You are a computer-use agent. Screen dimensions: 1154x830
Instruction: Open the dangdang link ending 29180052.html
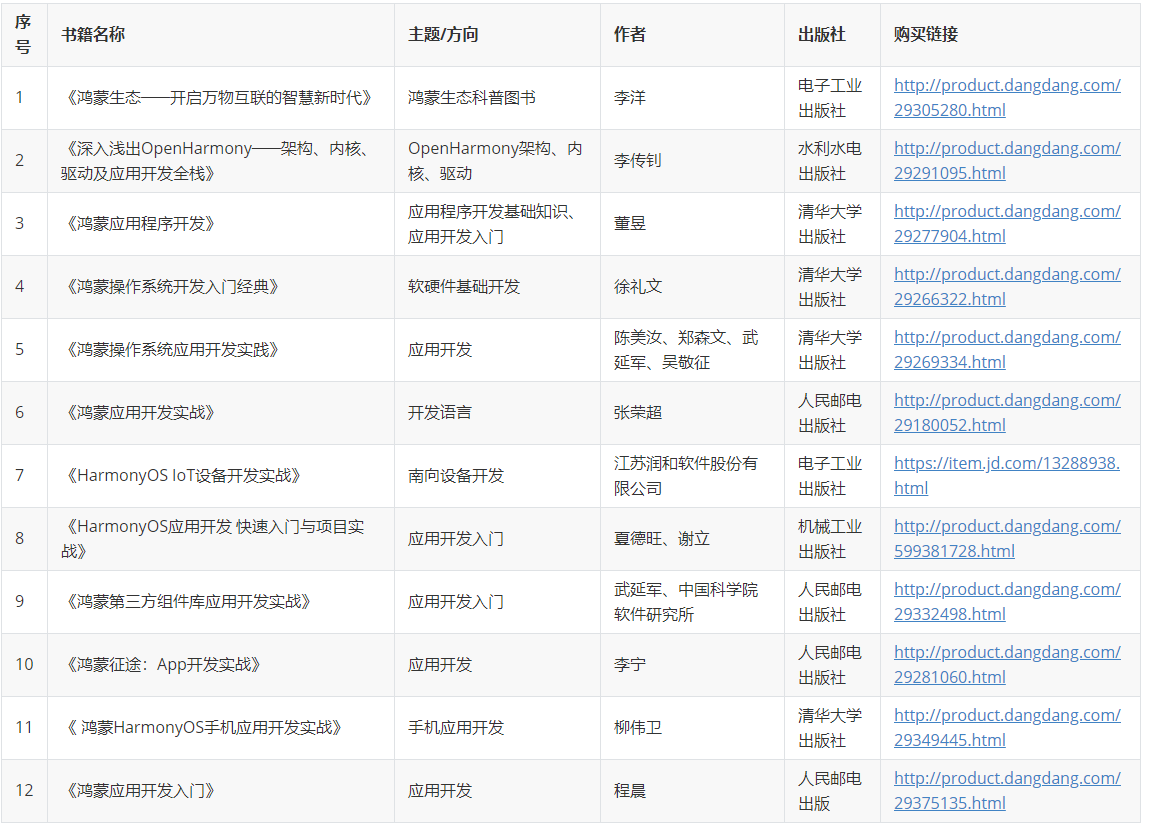1007,413
